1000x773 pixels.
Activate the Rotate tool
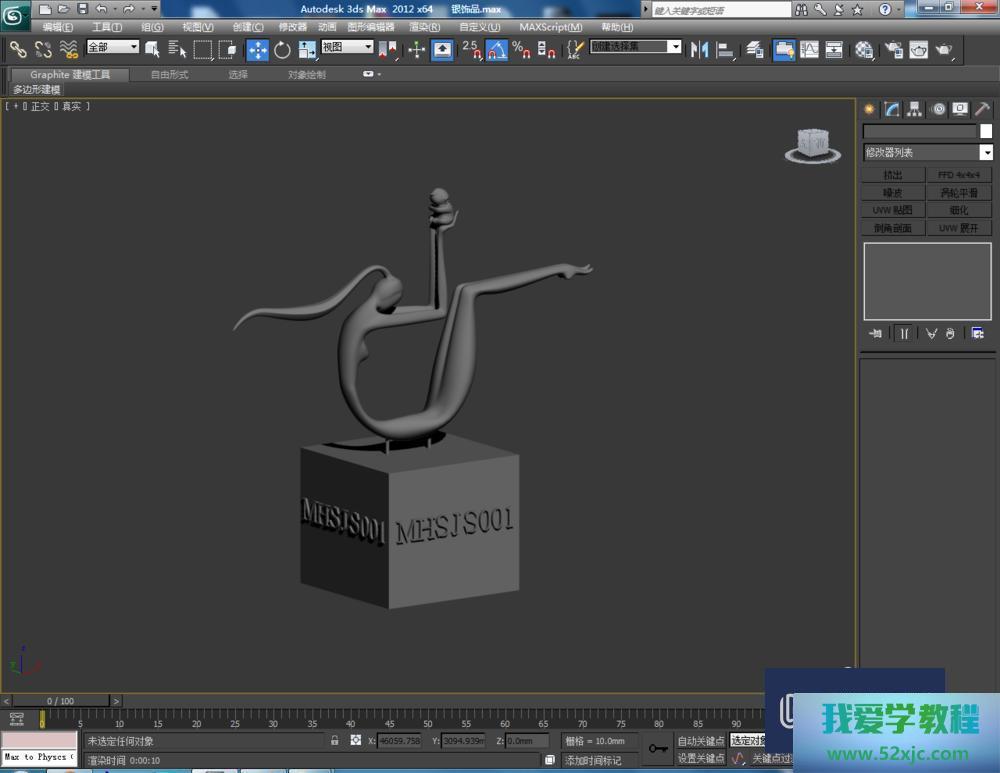[x=282, y=49]
